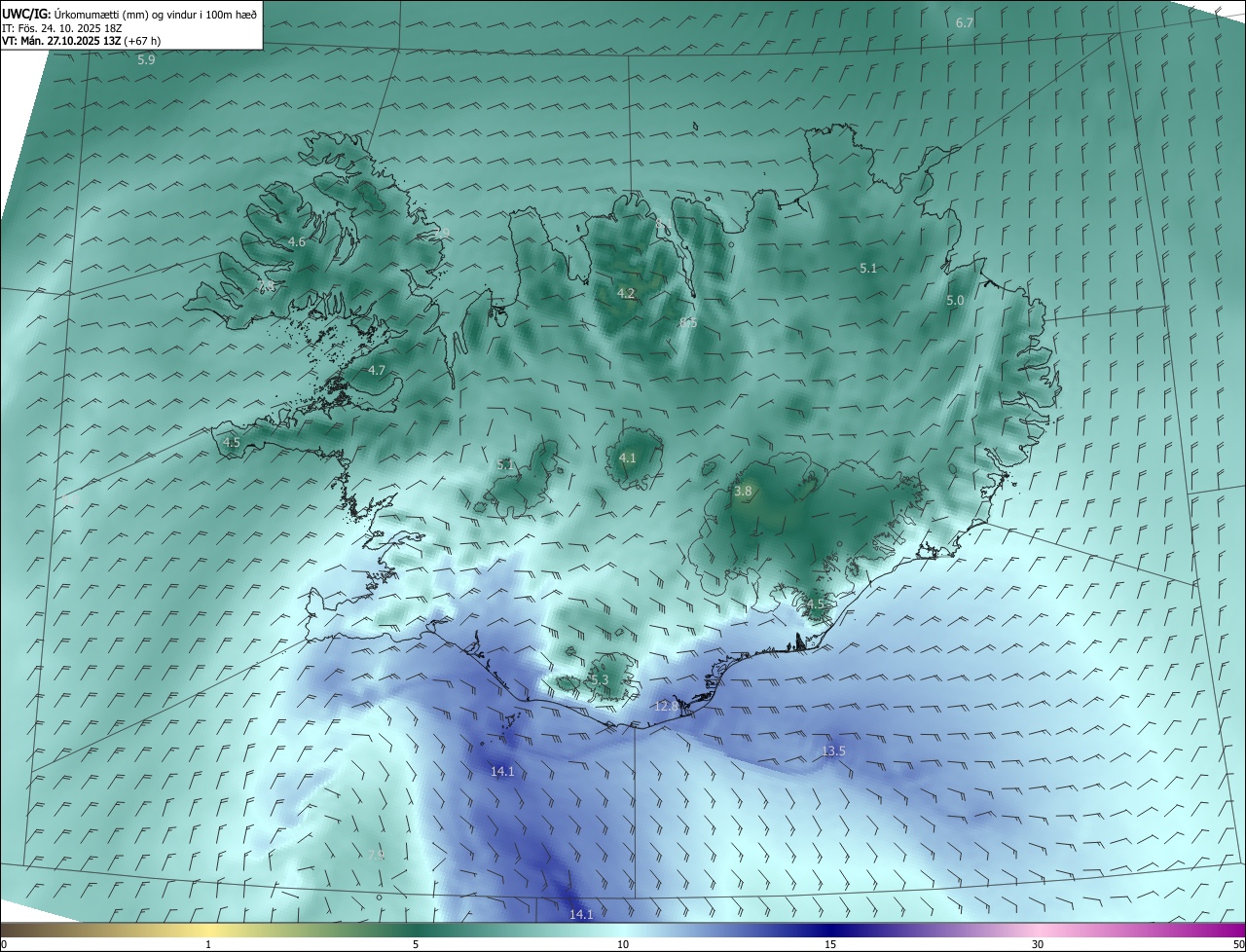Click the legend tick label "5"

tap(416, 944)
